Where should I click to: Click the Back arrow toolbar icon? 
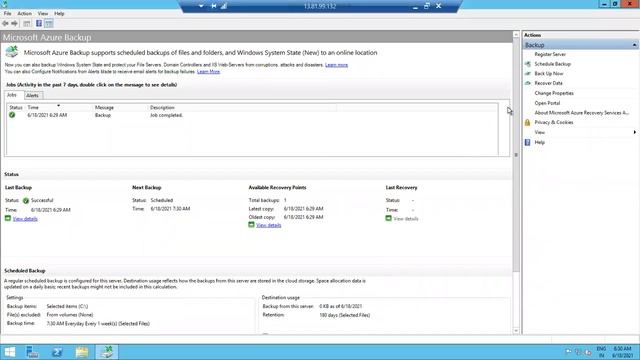pyautogui.click(x=5, y=23)
